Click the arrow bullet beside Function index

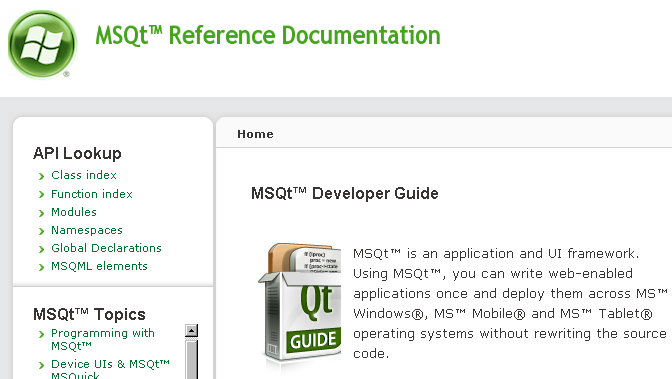[x=42, y=195]
